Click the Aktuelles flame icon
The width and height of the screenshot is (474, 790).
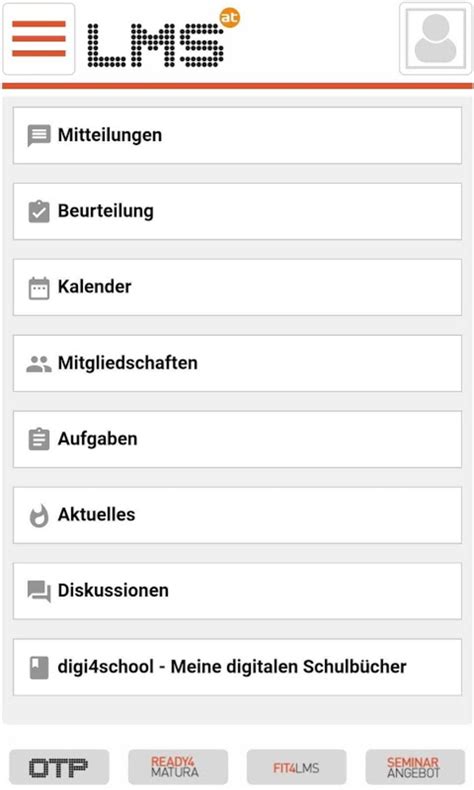tap(39, 515)
